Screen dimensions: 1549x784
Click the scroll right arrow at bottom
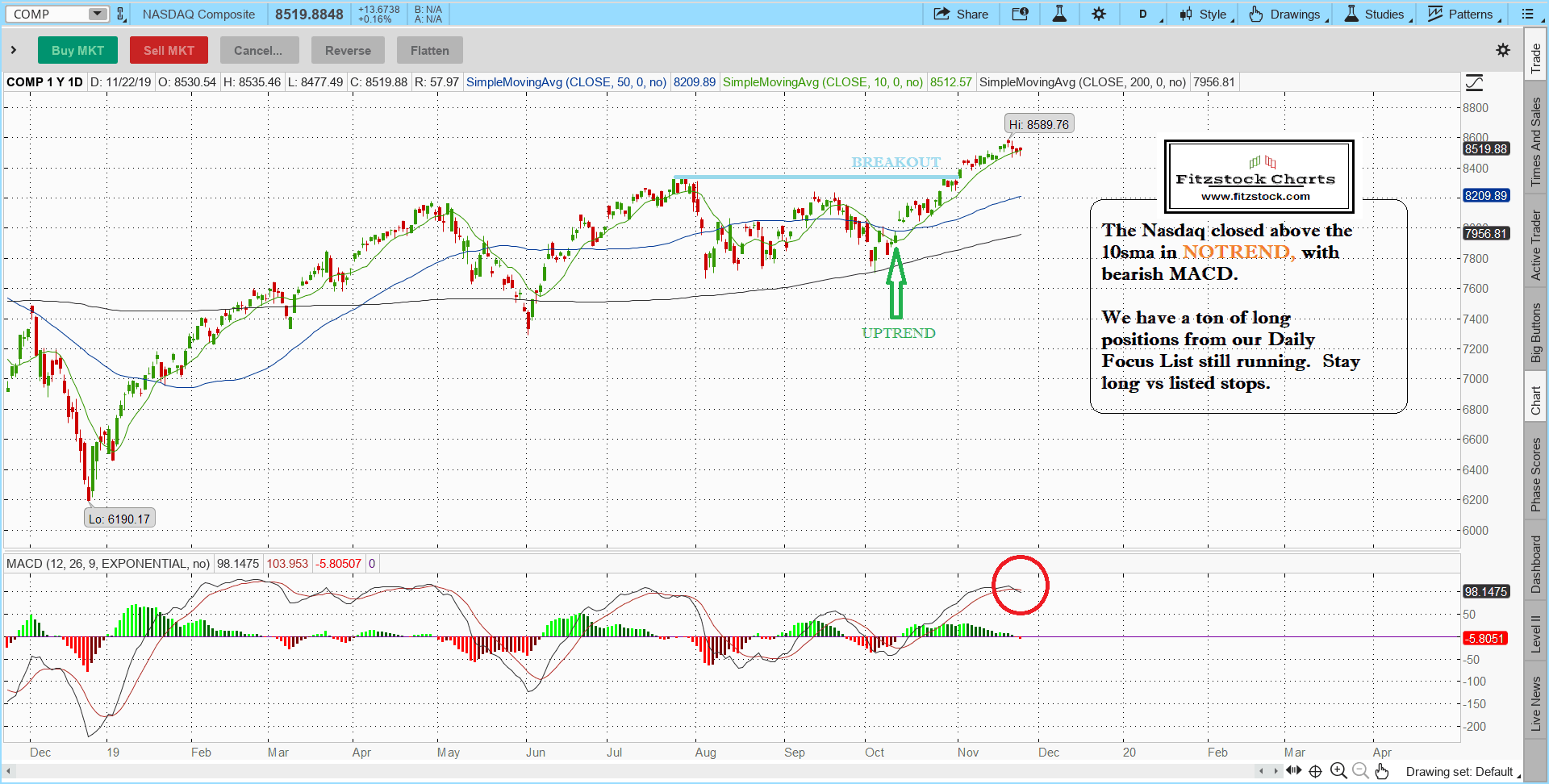(1276, 771)
